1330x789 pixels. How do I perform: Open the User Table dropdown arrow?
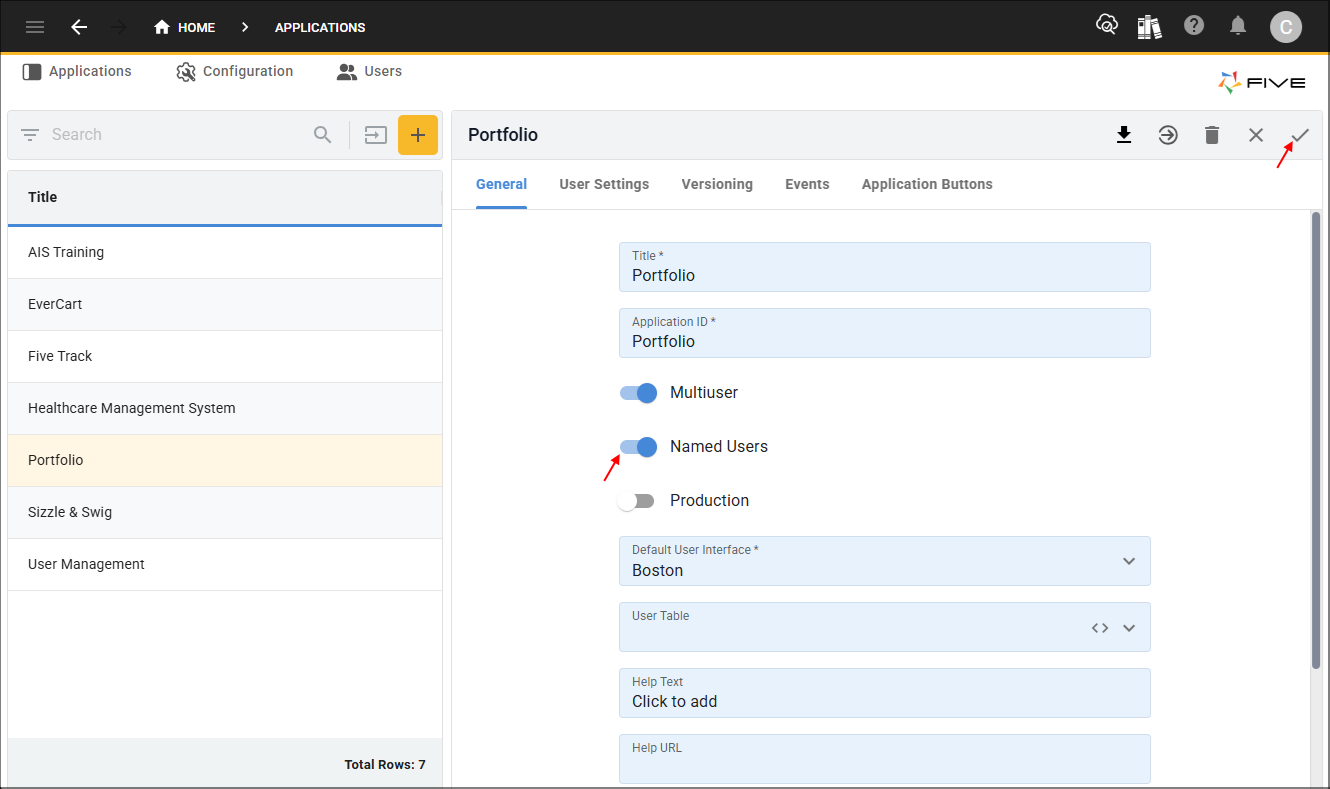(x=1129, y=628)
